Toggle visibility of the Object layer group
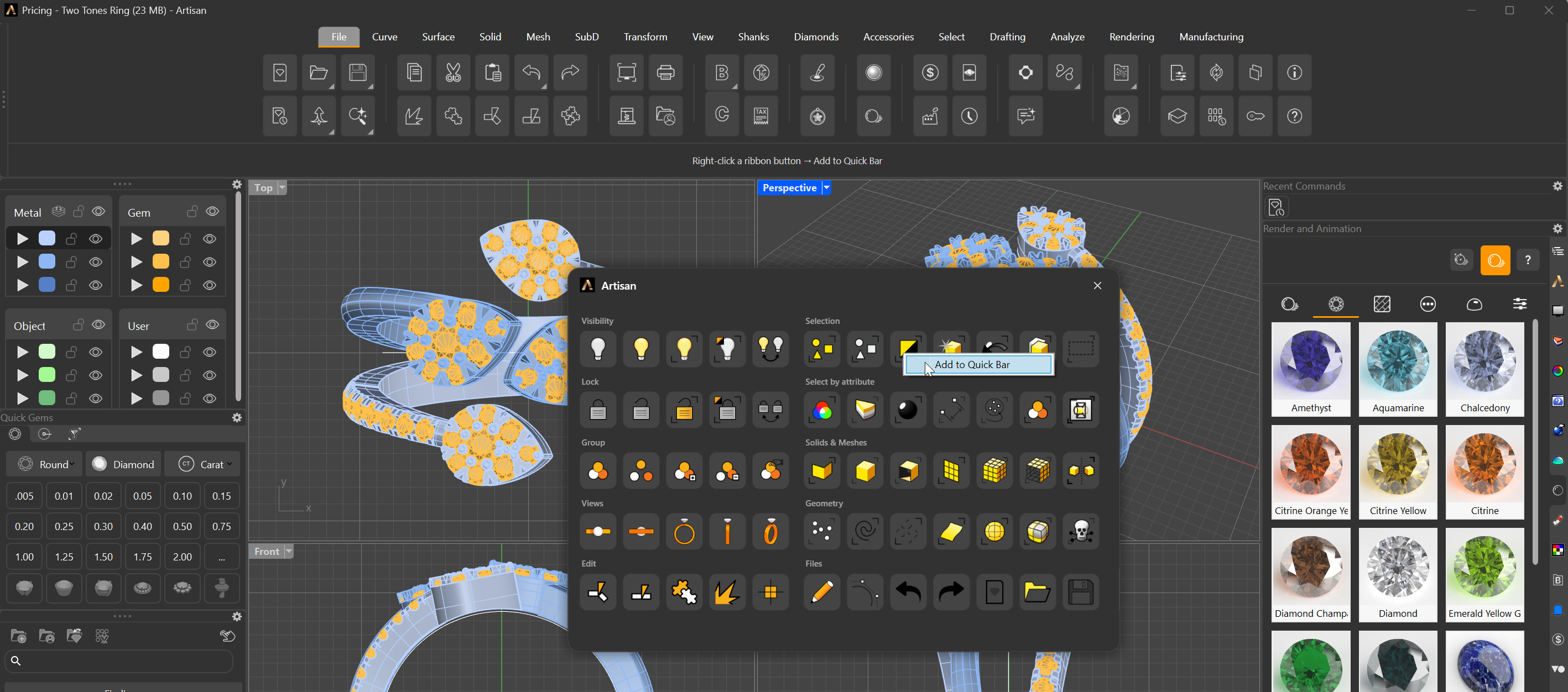The height and width of the screenshot is (692, 1568). [98, 324]
